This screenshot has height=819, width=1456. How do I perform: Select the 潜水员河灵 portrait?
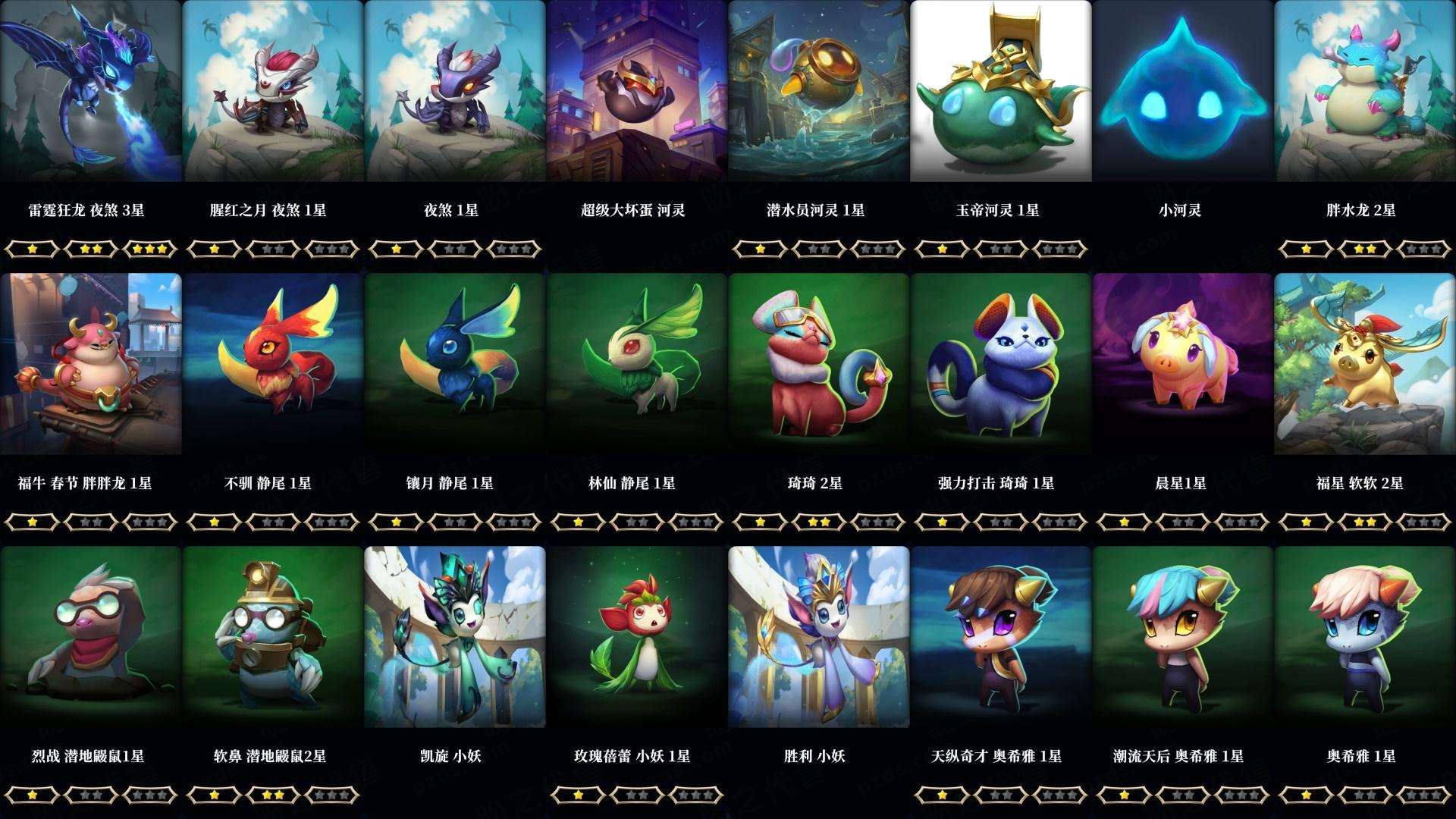(819, 91)
